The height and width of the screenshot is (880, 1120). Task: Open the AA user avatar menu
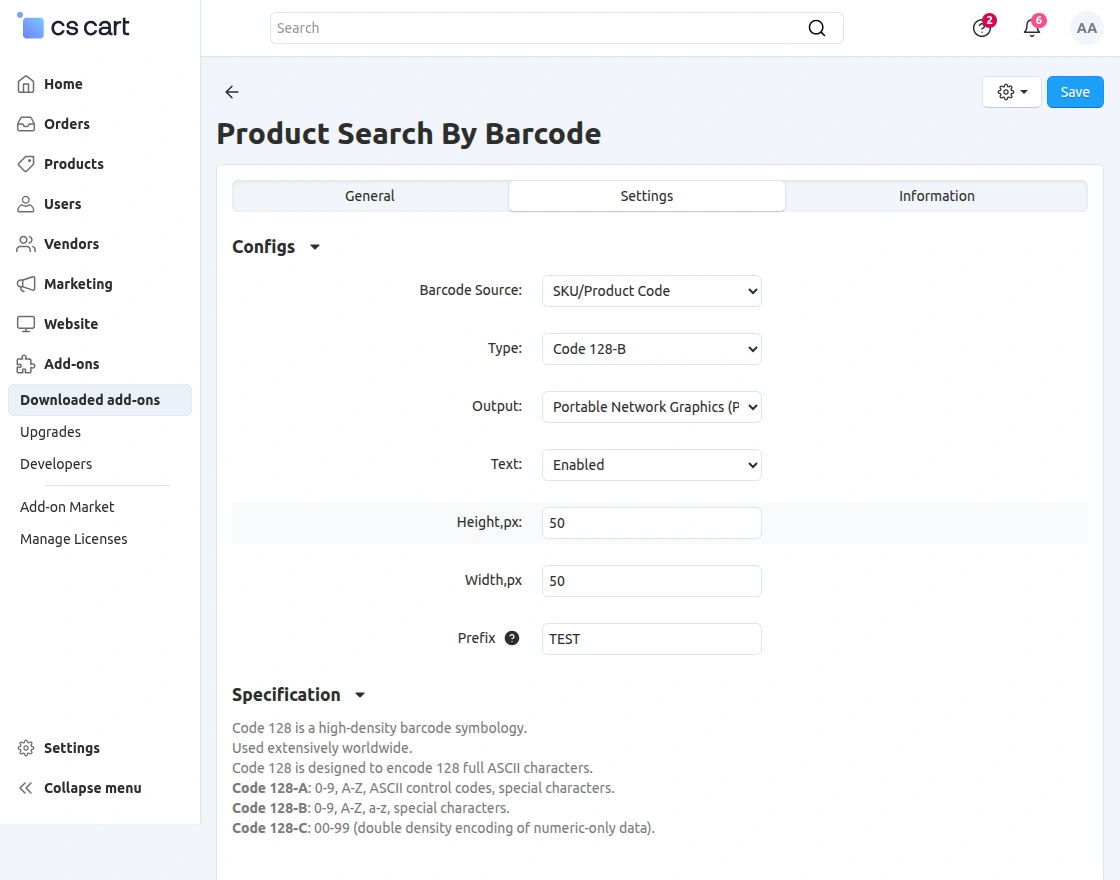(1086, 28)
